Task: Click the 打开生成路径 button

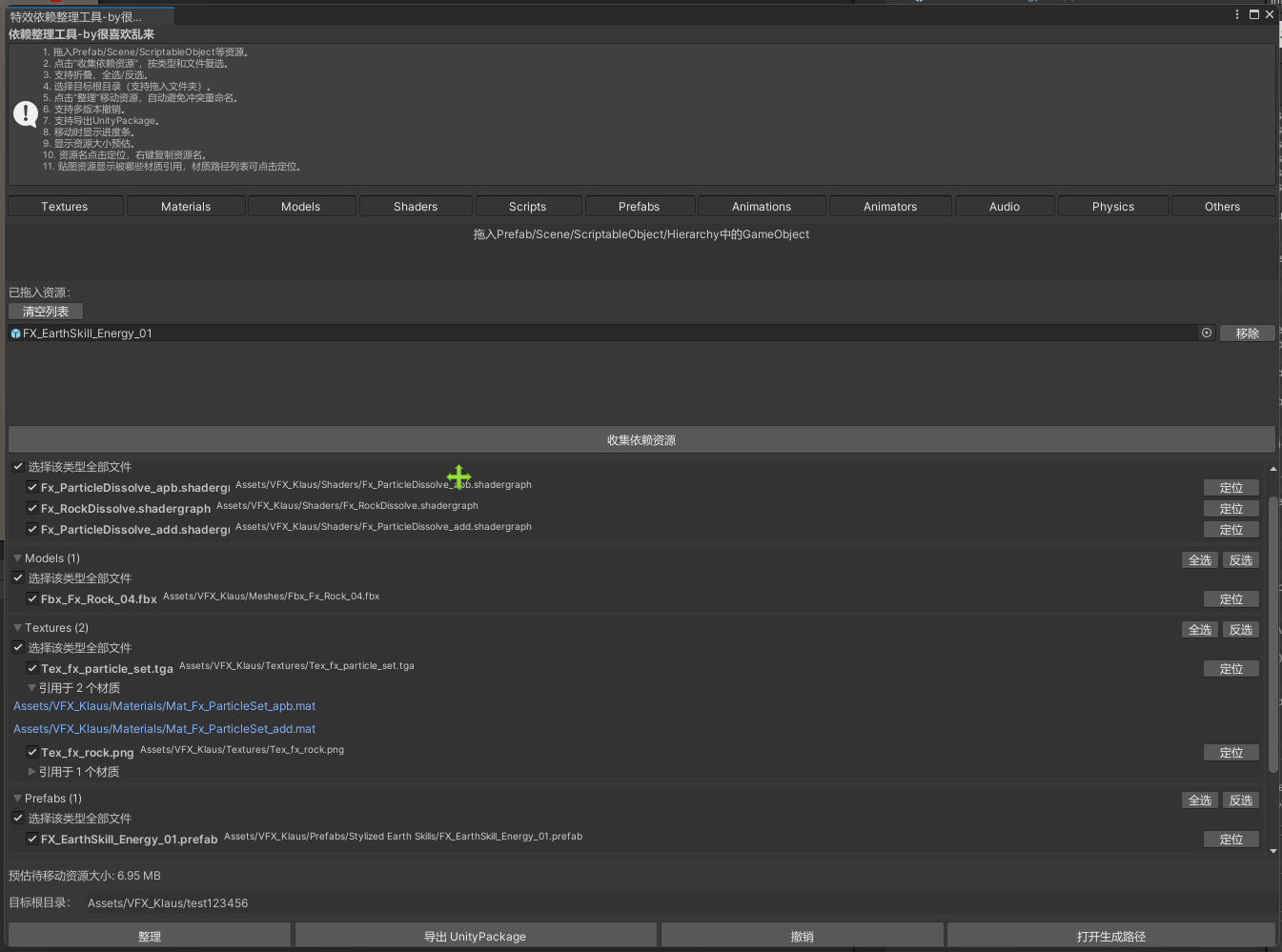Action: 1111,936
